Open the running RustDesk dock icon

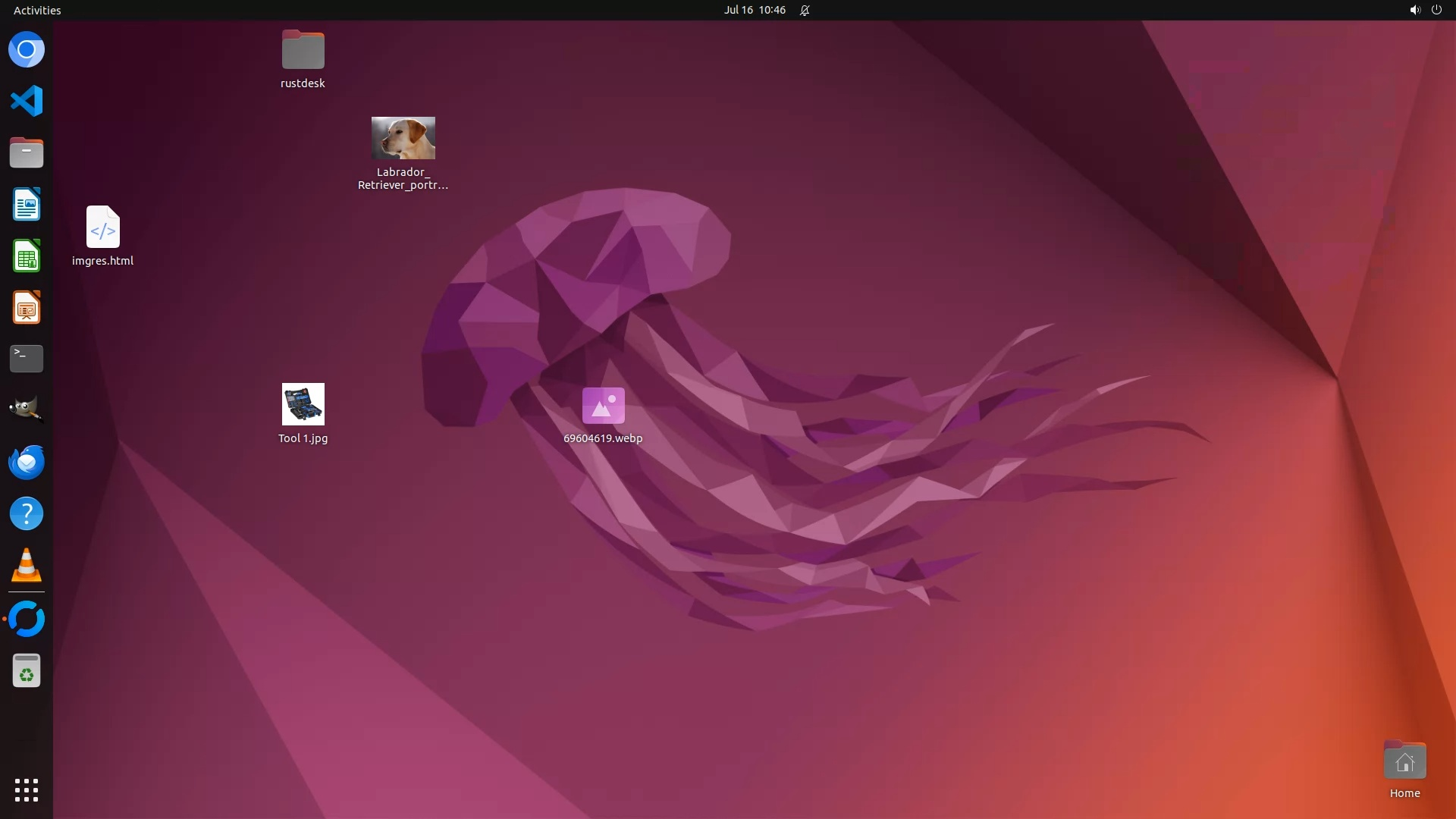point(27,619)
